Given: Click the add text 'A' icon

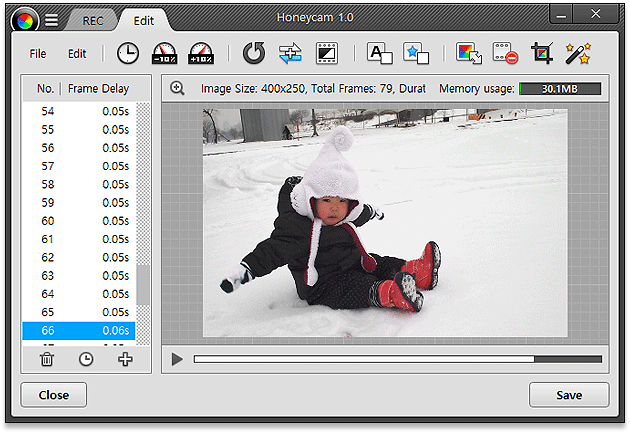Looking at the screenshot, I should coord(379,53).
